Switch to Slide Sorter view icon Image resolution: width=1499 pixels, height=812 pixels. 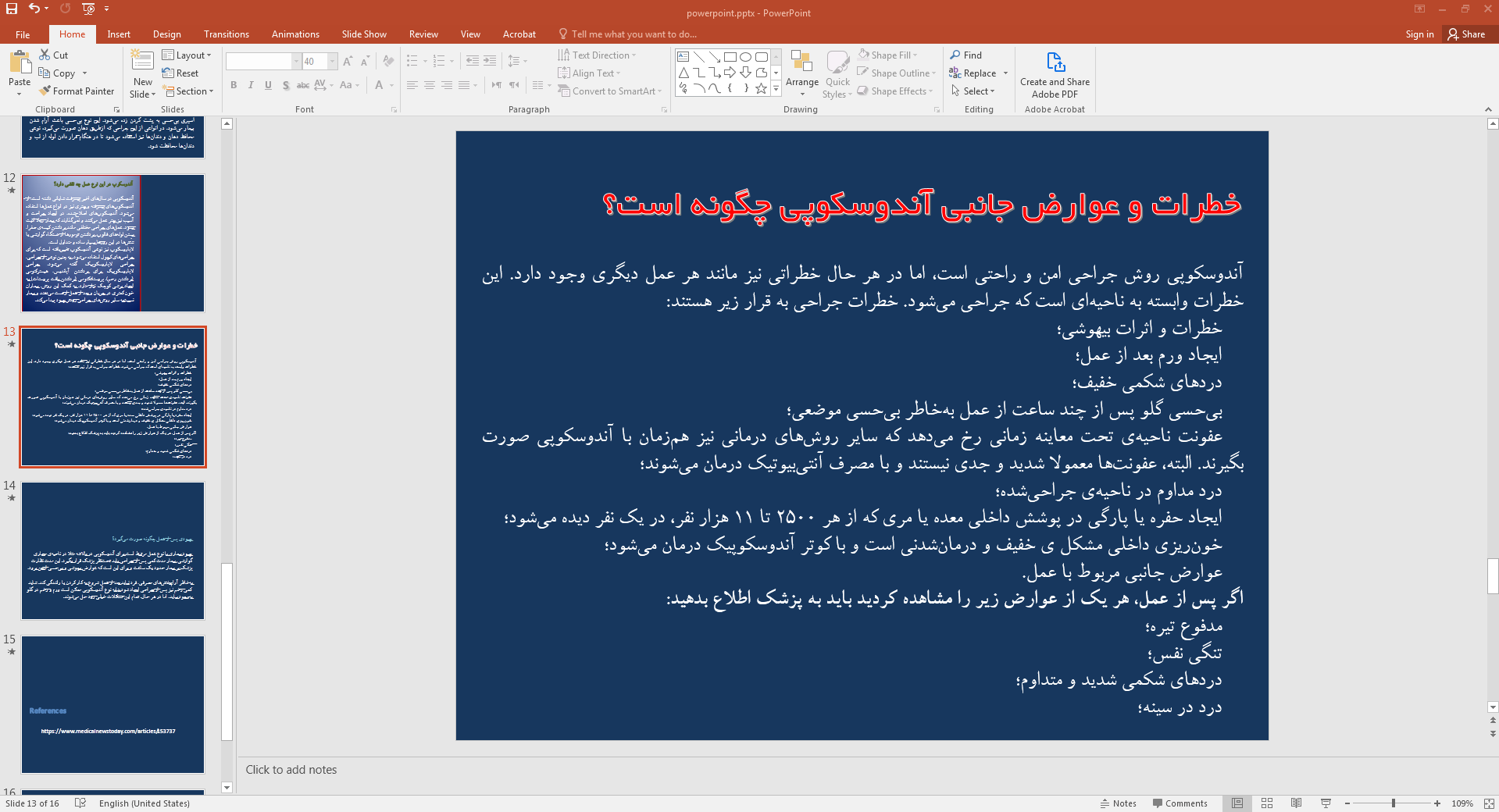coord(1267,803)
